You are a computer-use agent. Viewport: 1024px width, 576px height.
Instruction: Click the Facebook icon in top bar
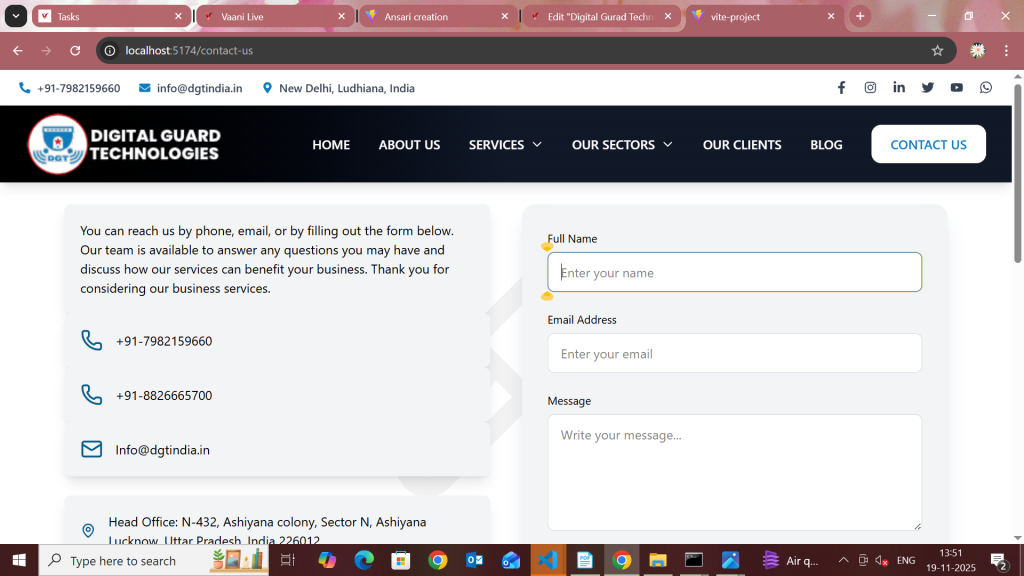click(x=841, y=88)
